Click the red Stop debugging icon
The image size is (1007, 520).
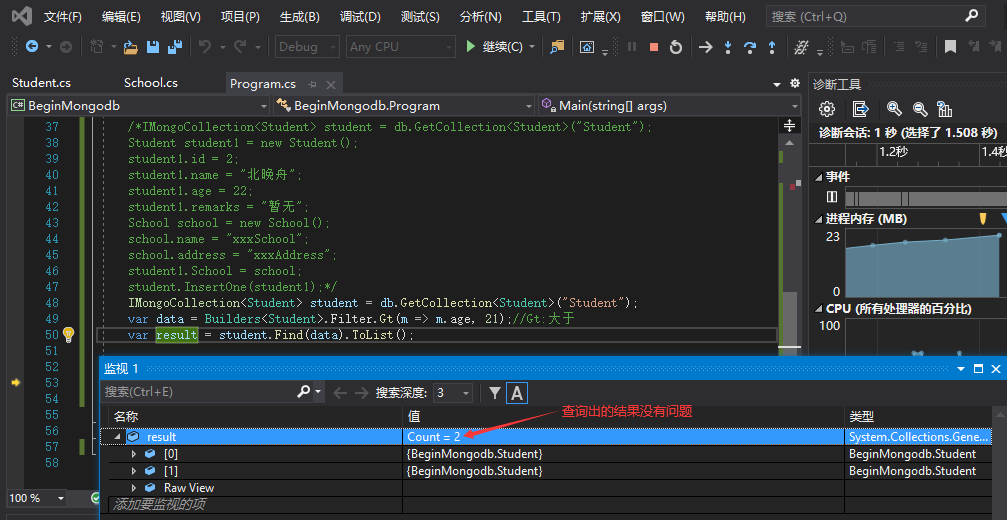tap(654, 47)
